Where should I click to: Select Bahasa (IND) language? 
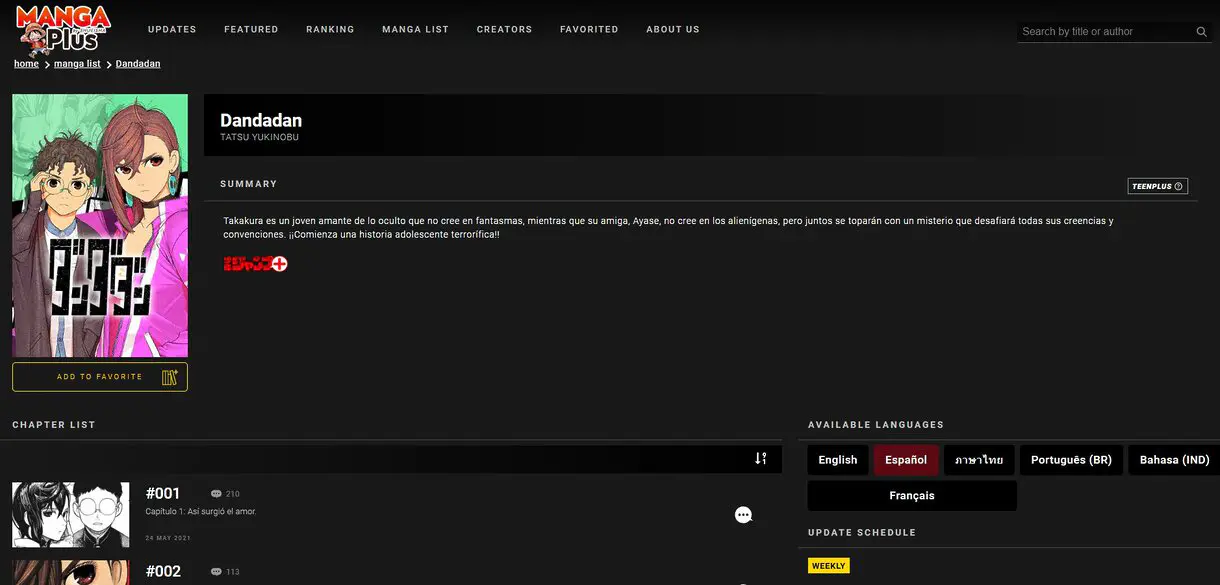1174,460
